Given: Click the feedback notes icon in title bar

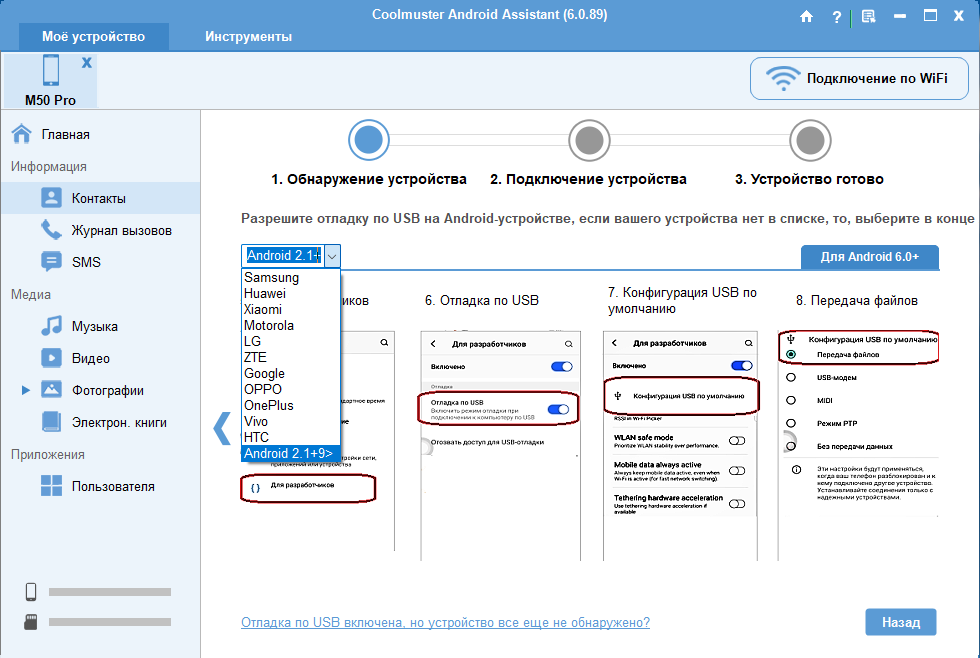Looking at the screenshot, I should tap(868, 16).
